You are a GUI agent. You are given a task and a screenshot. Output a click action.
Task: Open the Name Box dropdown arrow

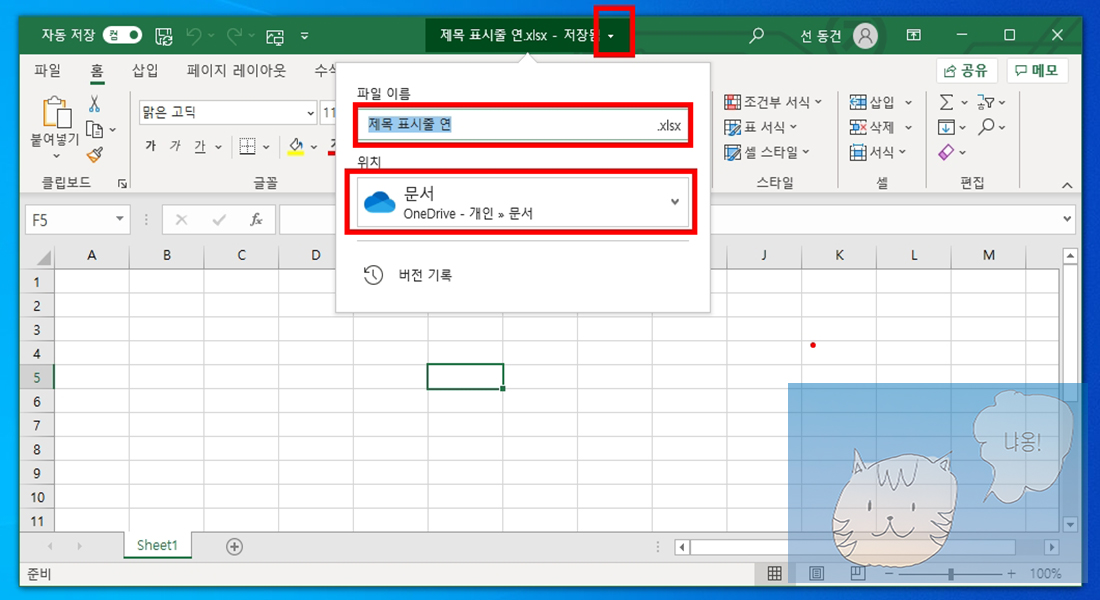point(120,220)
